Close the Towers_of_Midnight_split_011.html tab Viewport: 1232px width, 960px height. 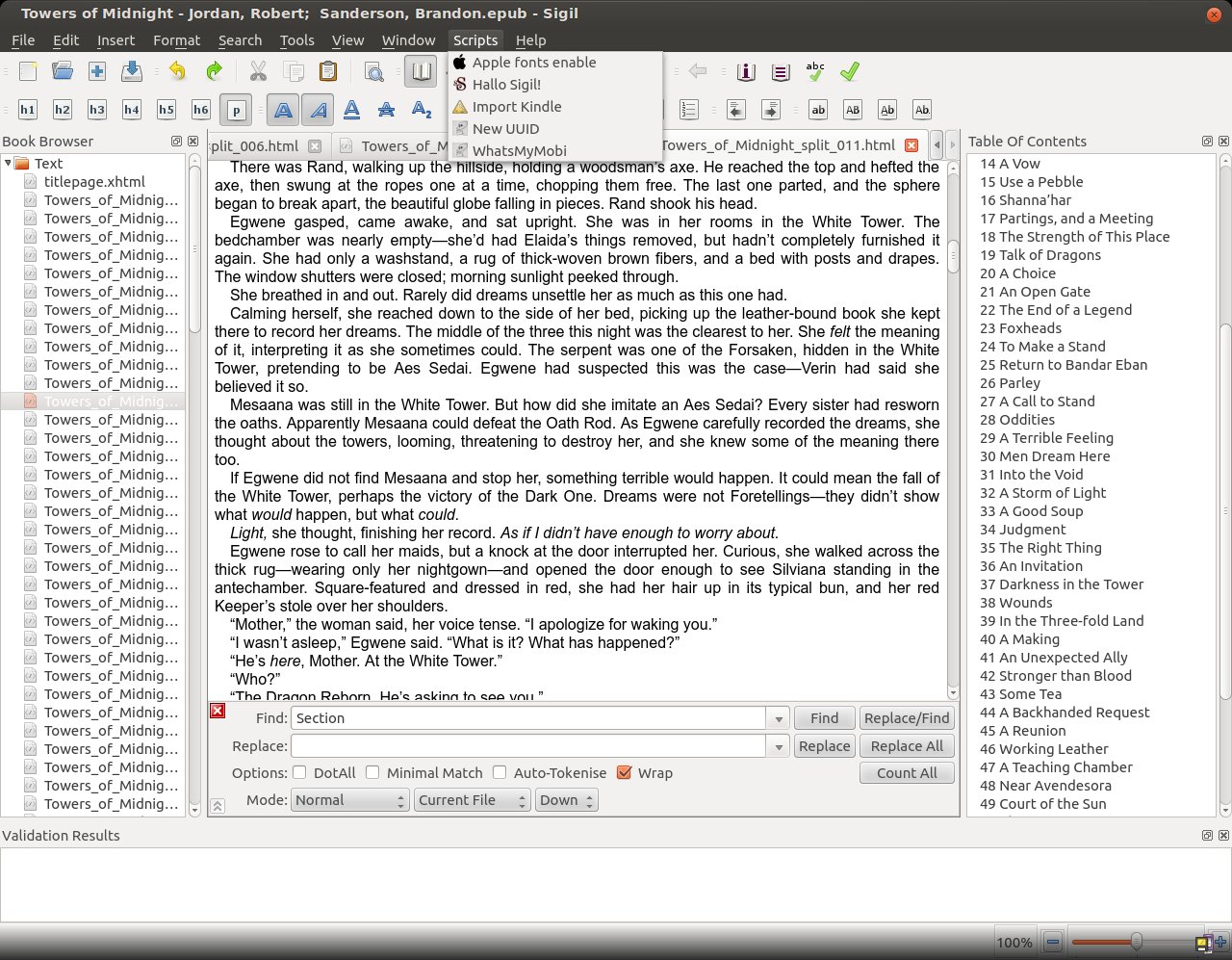click(911, 146)
